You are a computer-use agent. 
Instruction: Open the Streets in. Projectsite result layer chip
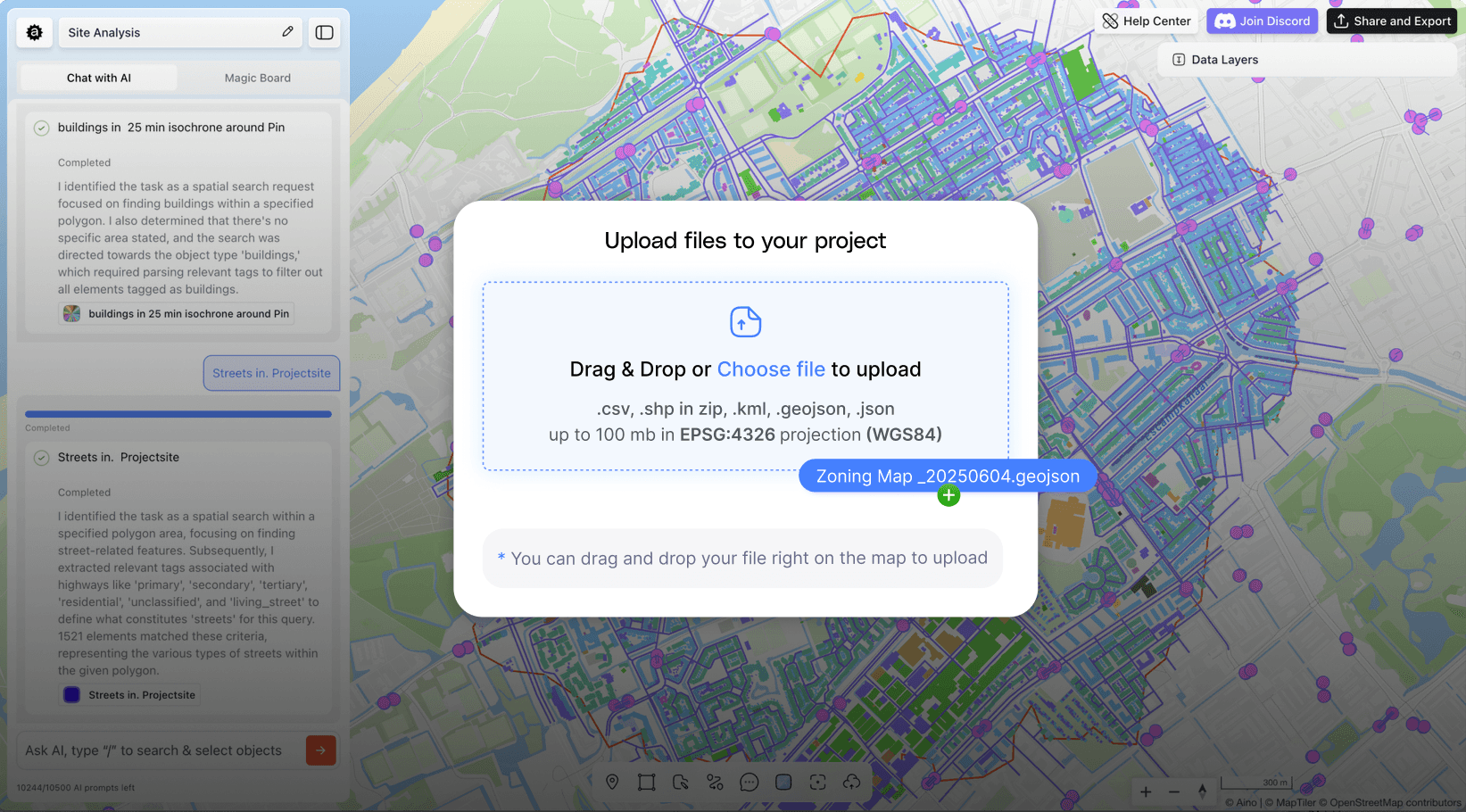tap(130, 695)
